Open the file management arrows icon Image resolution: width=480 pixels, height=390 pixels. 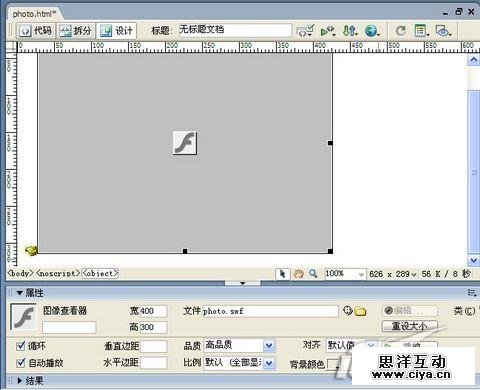pos(350,31)
